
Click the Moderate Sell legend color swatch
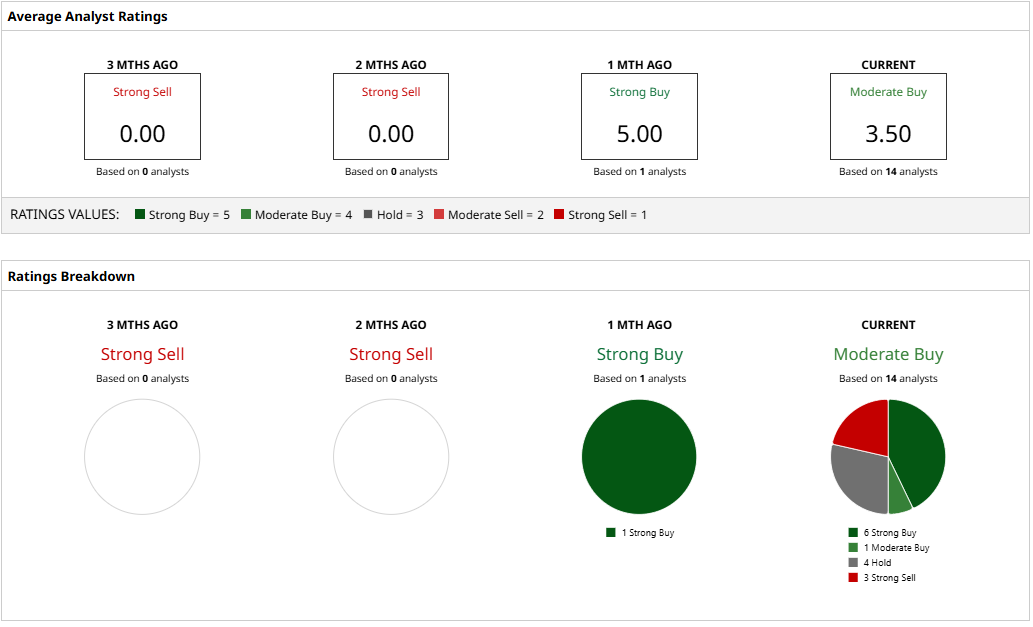click(x=439, y=214)
